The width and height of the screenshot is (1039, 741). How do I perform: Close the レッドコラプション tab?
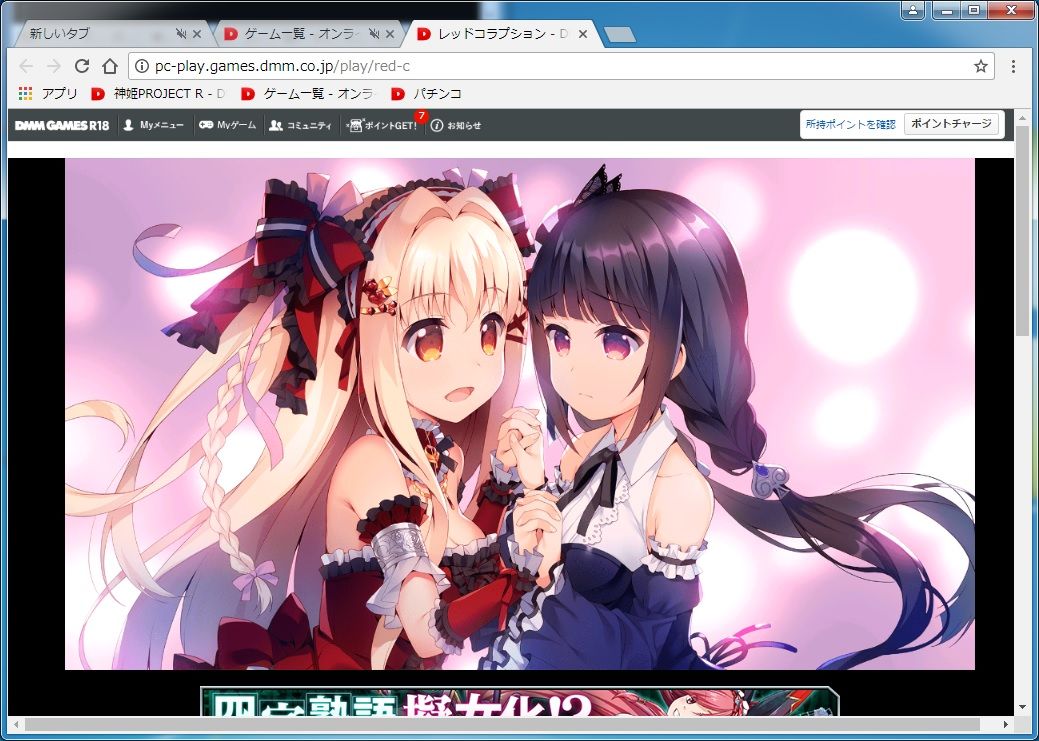(x=583, y=34)
